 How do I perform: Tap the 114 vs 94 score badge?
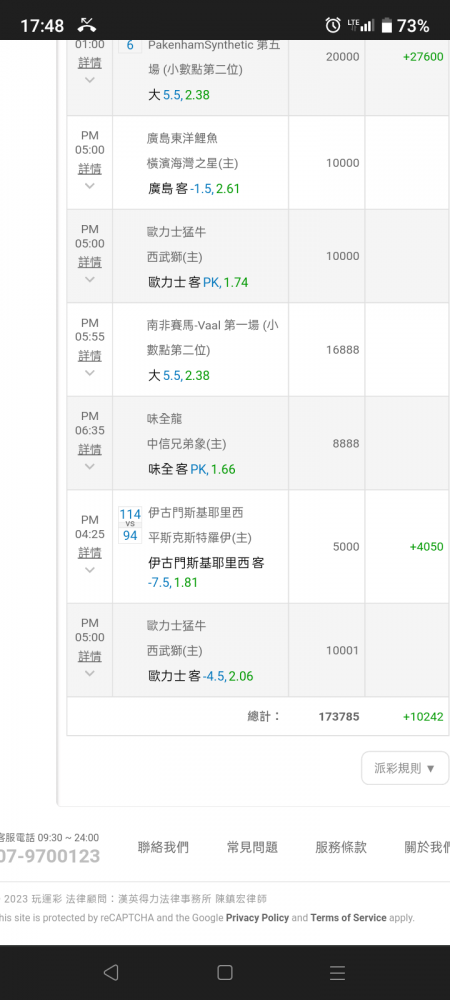pyautogui.click(x=130, y=524)
